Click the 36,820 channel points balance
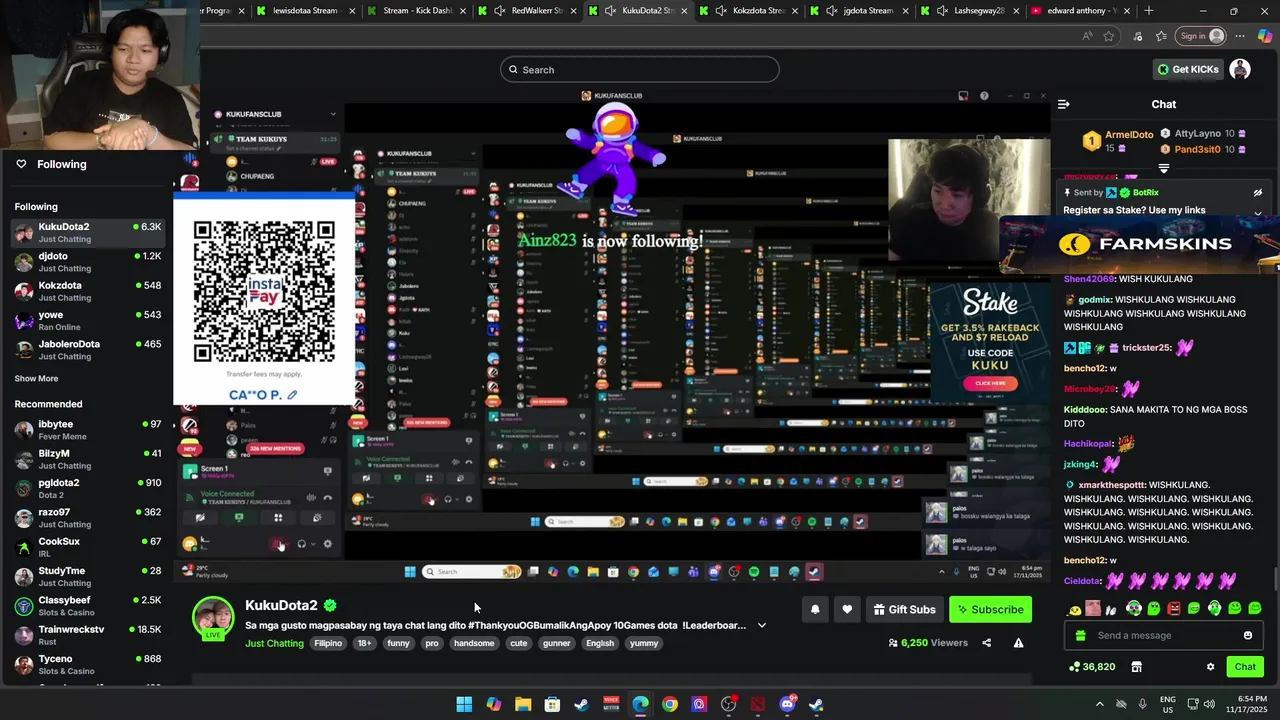 (x=1092, y=667)
